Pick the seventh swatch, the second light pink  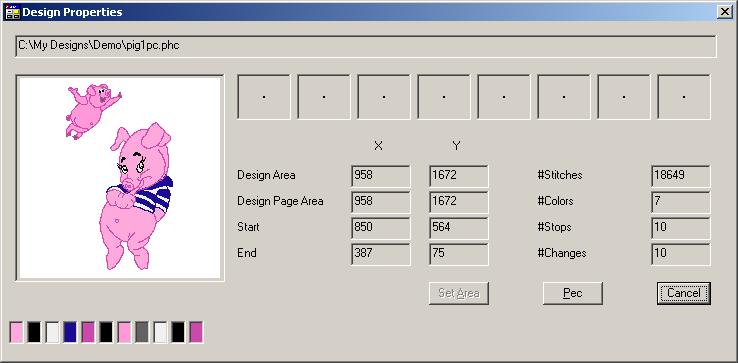[x=124, y=332]
